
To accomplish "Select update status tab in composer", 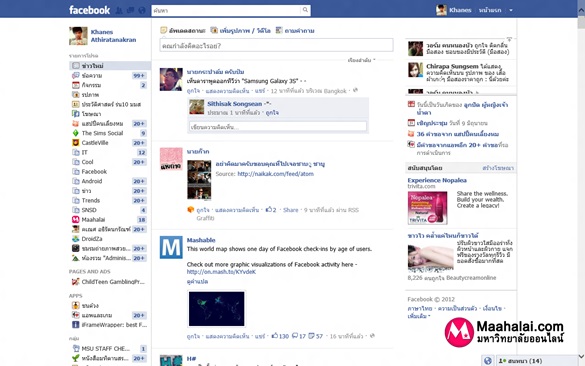I will (x=183, y=31).
